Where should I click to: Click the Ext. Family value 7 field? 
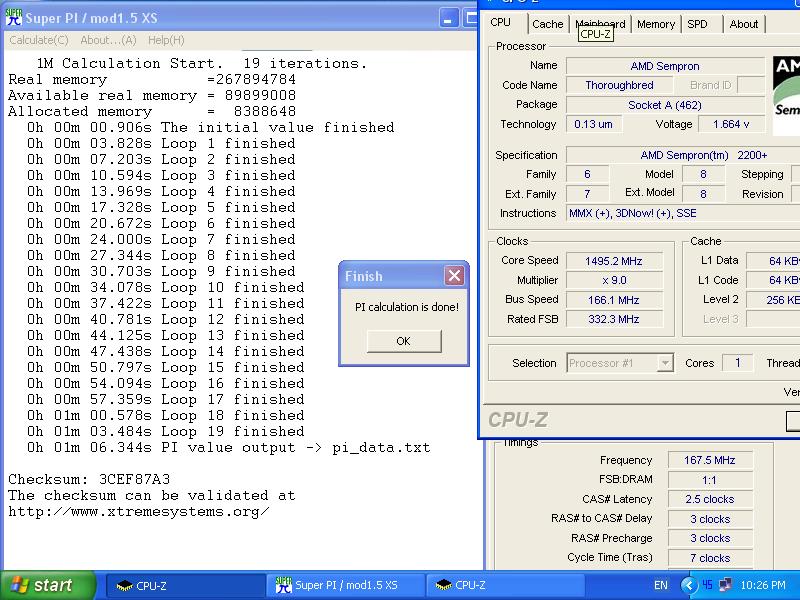click(587, 194)
